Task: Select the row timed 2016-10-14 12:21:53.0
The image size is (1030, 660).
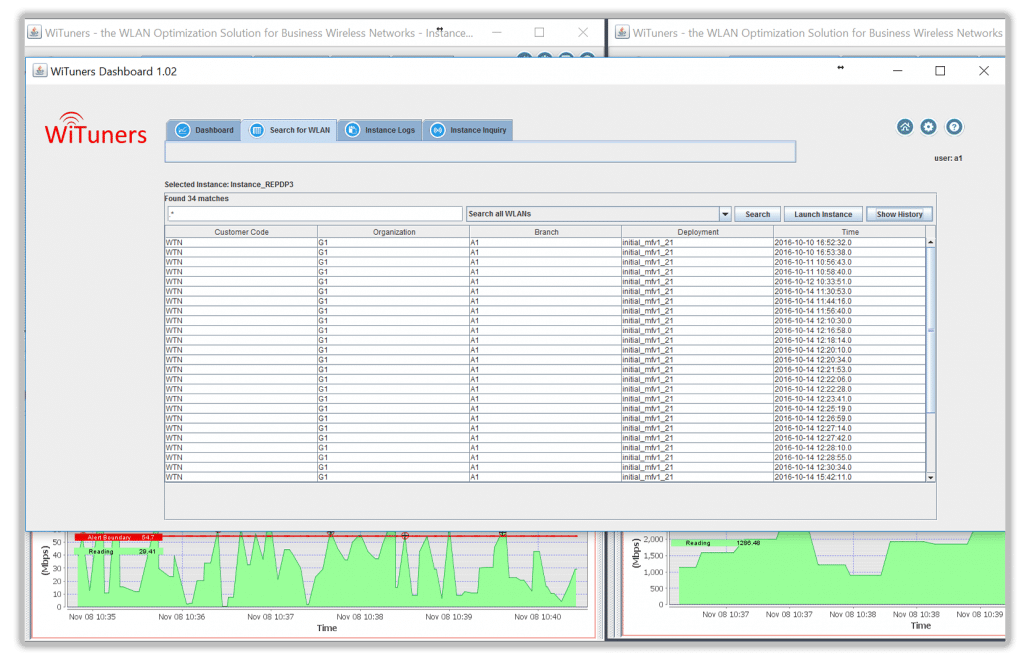Action: pos(545,370)
